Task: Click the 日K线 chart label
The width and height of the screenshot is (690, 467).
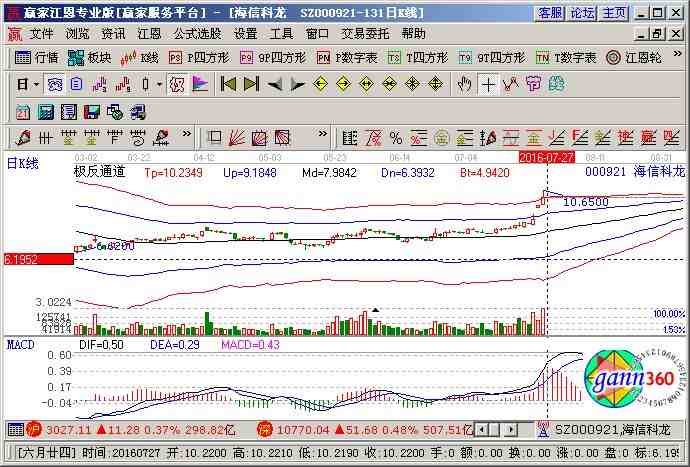Action: coord(22,164)
